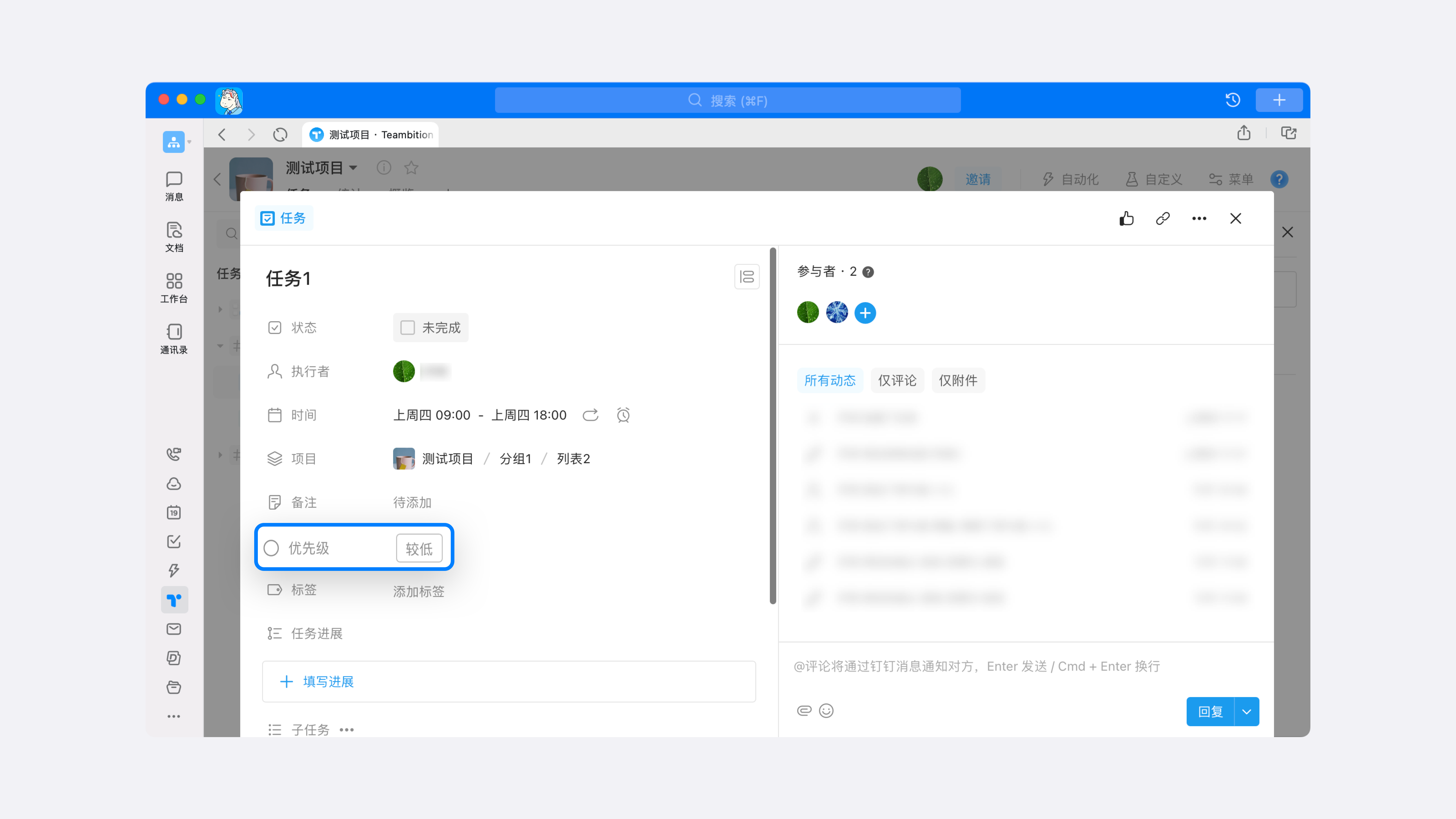
Task: Expand the 子任务 more options menu
Action: tap(346, 730)
